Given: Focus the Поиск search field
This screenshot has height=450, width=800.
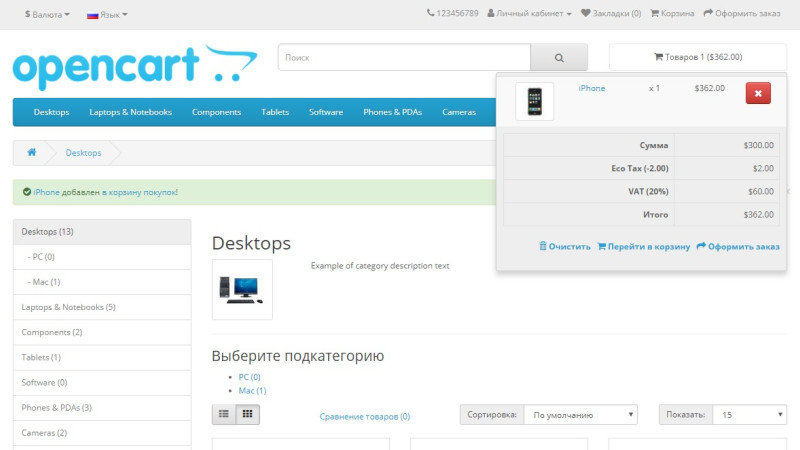Looking at the screenshot, I should pyautogui.click(x=404, y=57).
